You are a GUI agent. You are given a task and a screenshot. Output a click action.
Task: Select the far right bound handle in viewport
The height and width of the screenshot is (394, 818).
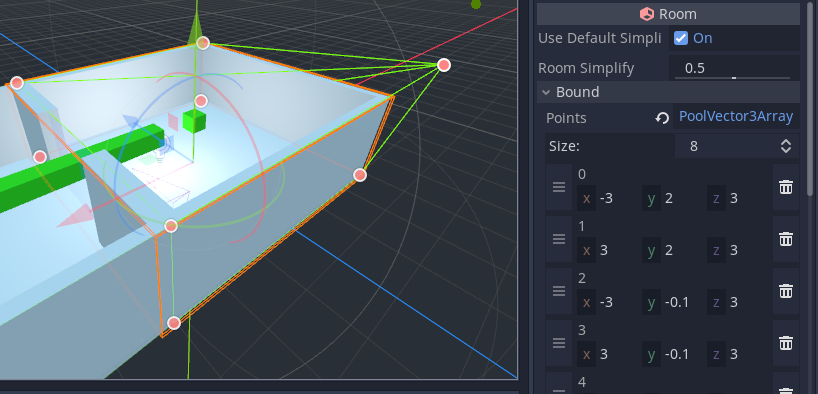(444, 65)
